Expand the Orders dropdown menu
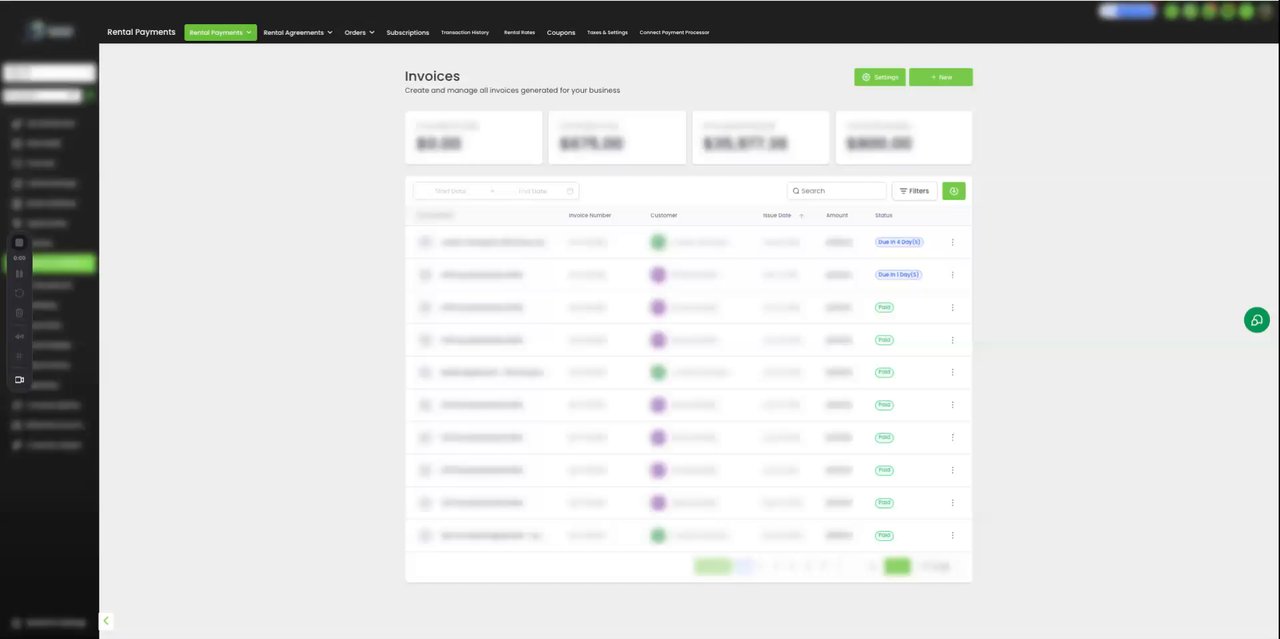Screen dimensions: 1280x639 pos(359,32)
